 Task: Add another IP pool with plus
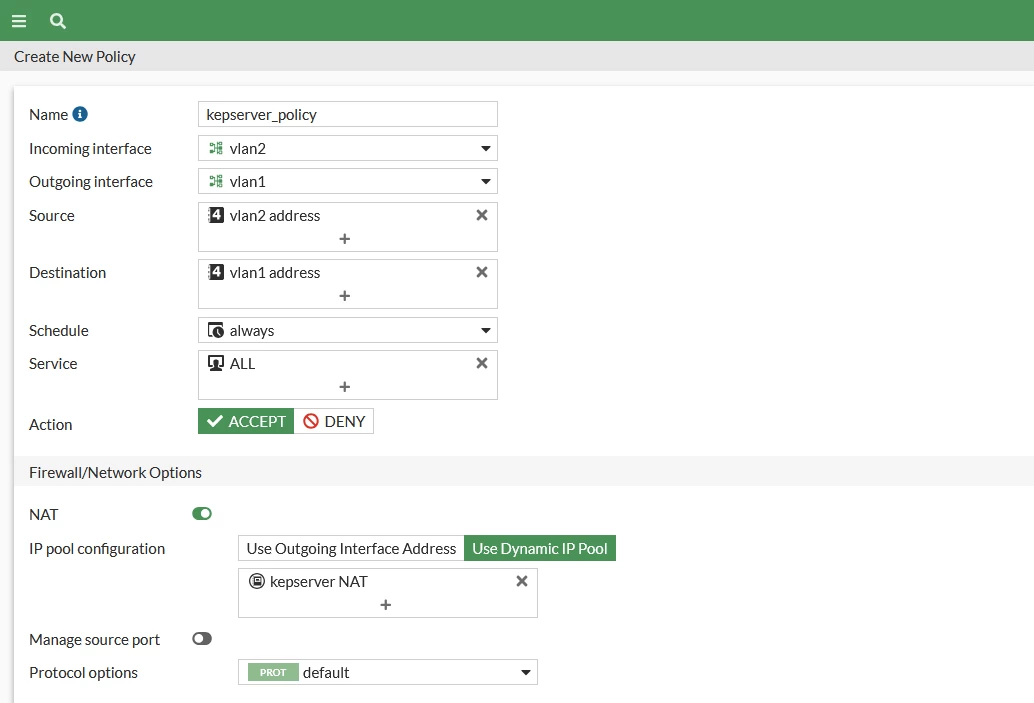[386, 605]
